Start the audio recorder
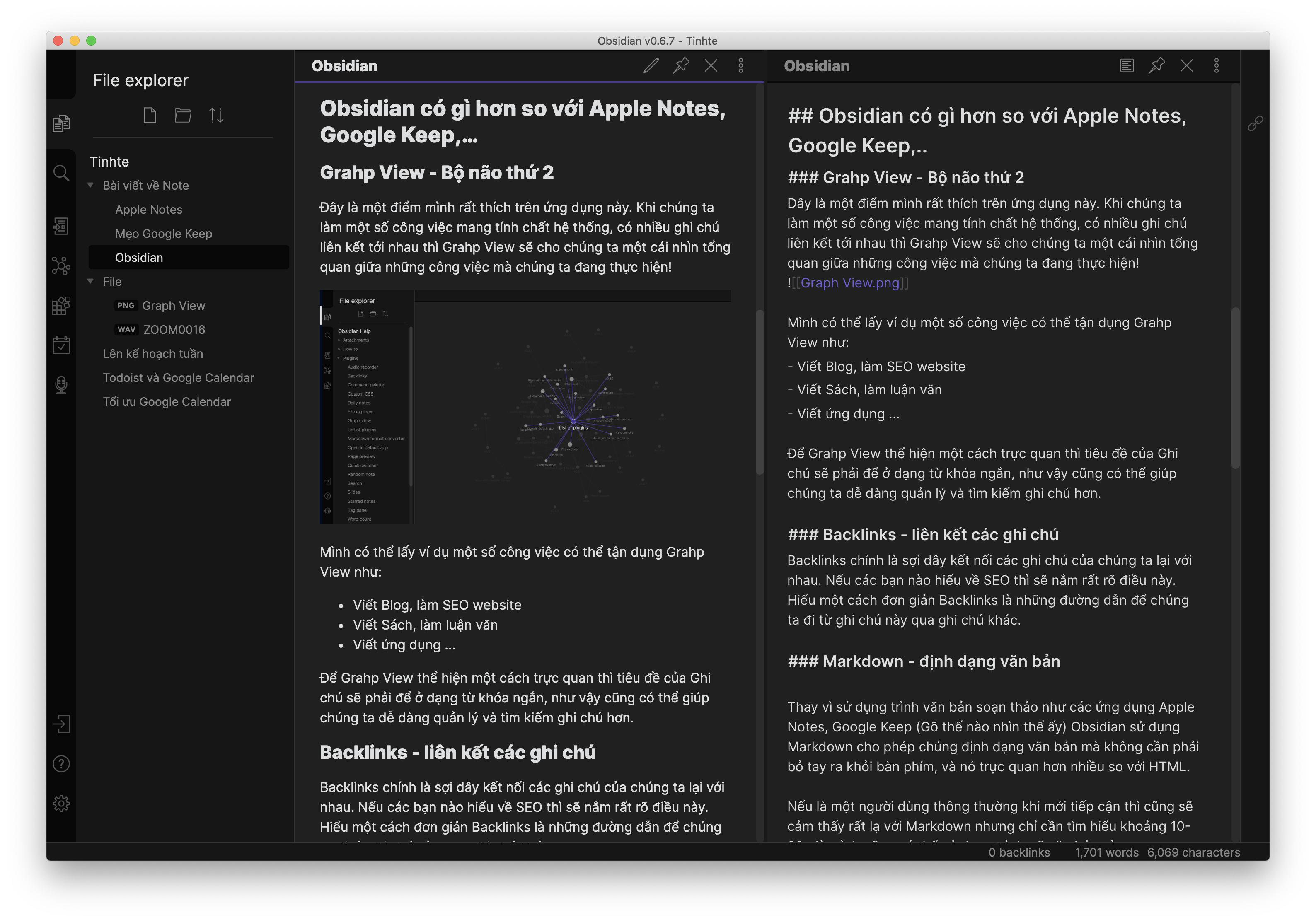This screenshot has height=922, width=1316. tap(61, 385)
